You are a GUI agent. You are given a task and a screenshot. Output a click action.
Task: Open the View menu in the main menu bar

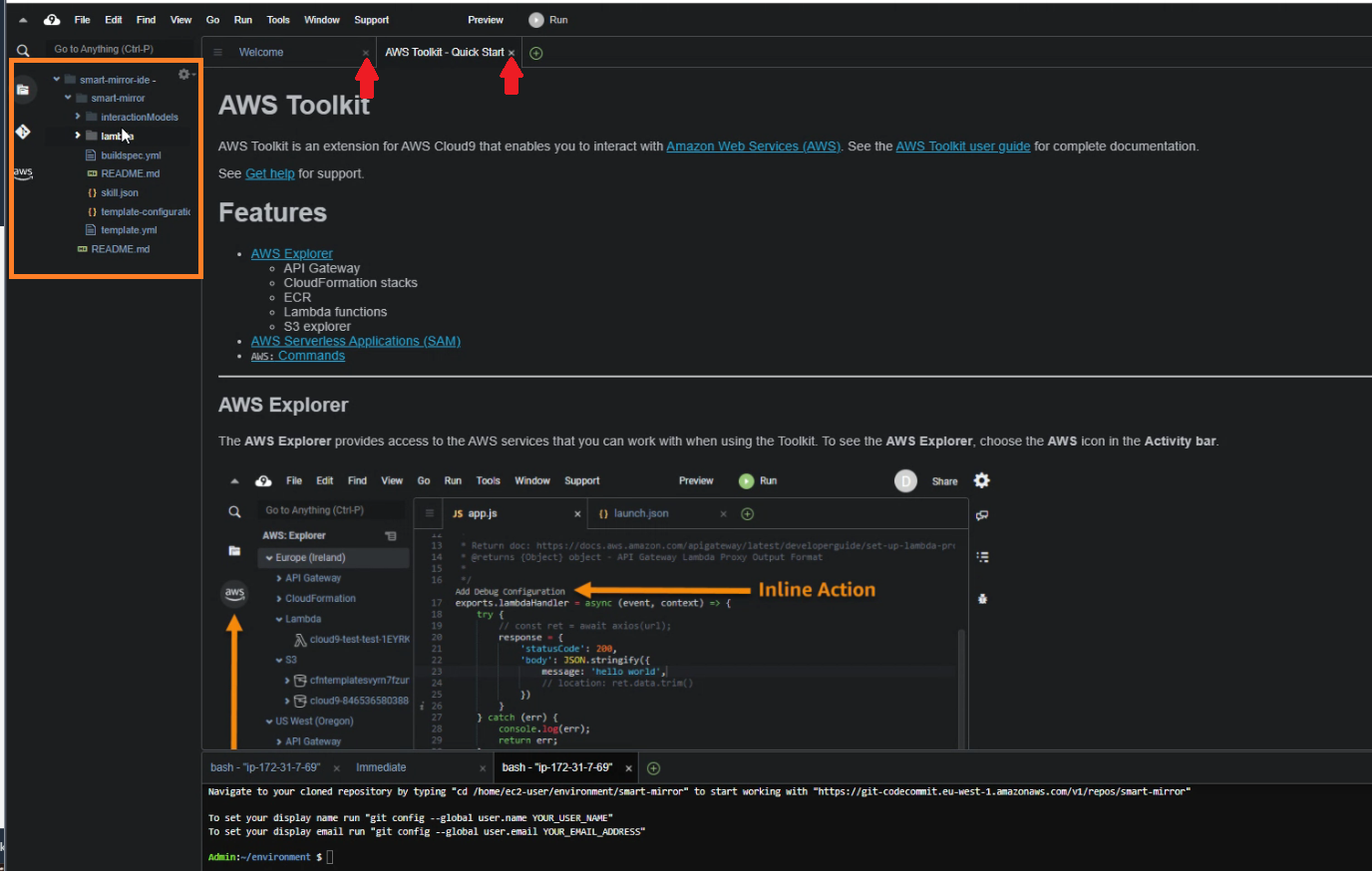[180, 20]
